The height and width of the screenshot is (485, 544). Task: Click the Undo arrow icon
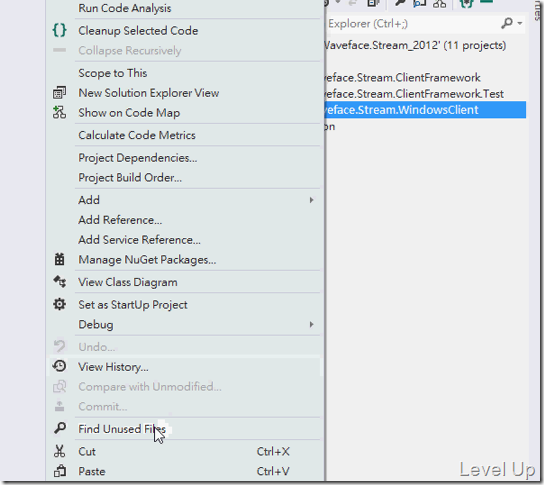coord(59,346)
